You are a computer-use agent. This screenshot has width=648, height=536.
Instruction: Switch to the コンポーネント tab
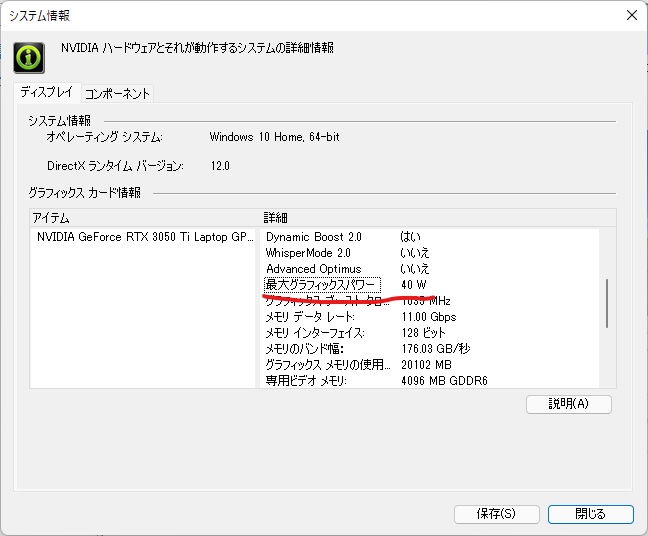click(x=117, y=94)
